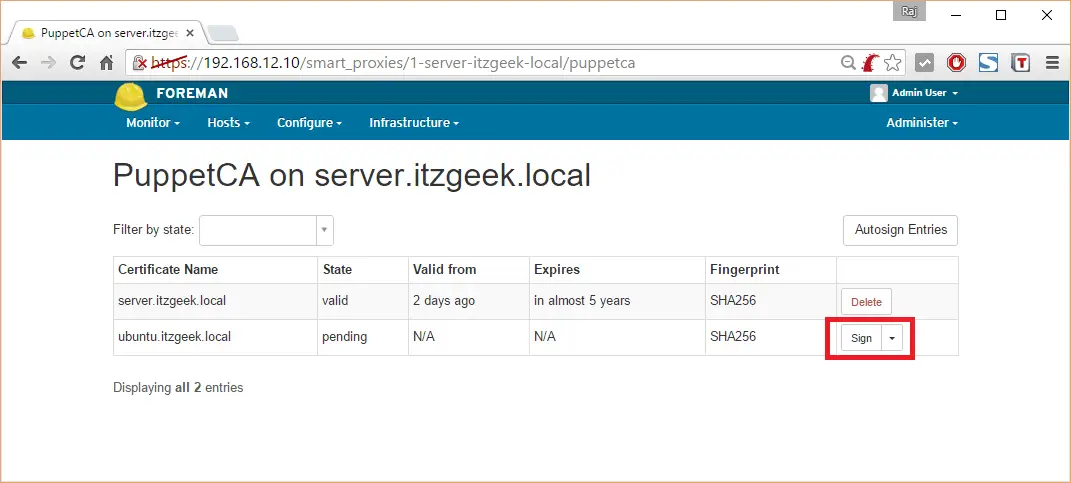Image resolution: width=1071 pixels, height=483 pixels.
Task: Expand the Admin User account dropdown
Action: (925, 93)
